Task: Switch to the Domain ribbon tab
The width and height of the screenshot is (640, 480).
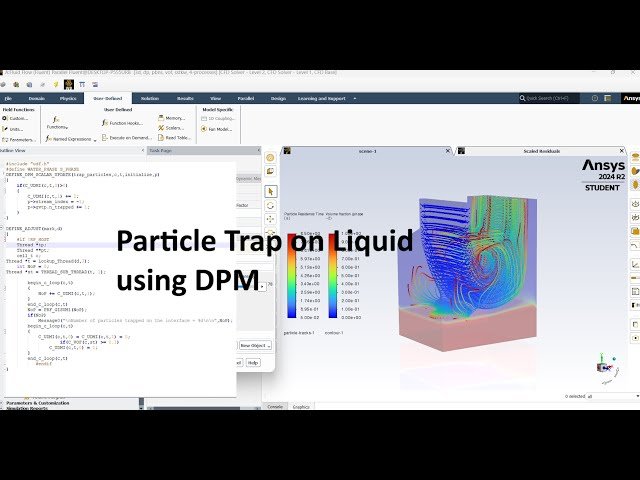Action: coord(37,98)
